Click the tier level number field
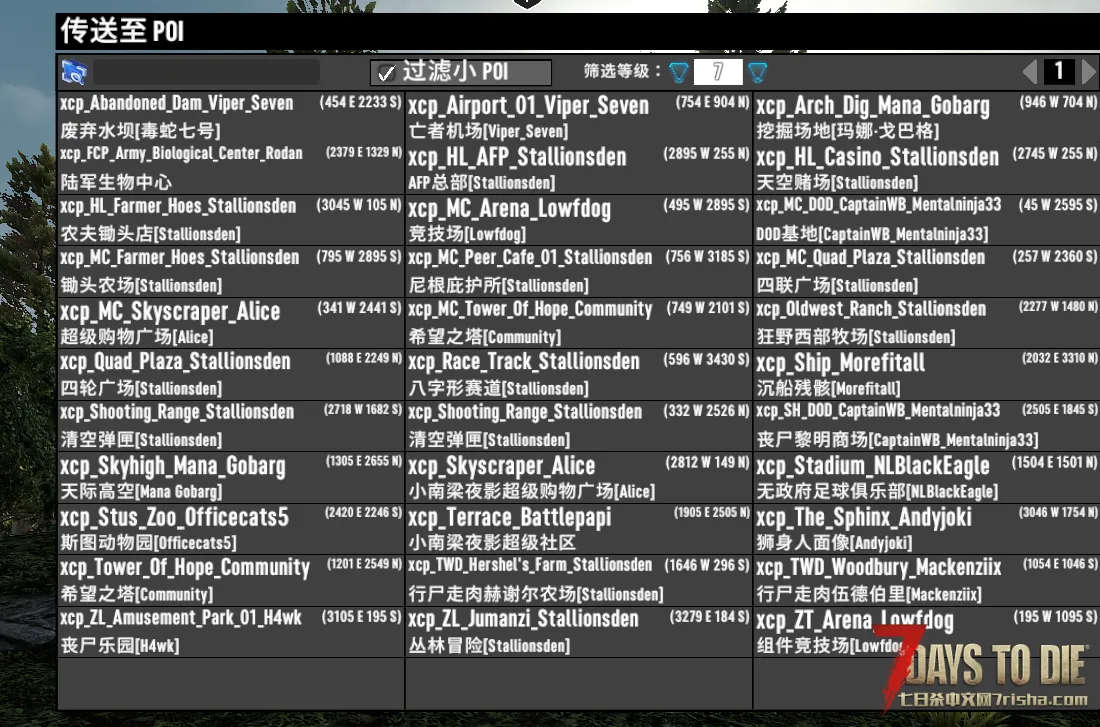This screenshot has width=1100, height=727. click(x=718, y=72)
